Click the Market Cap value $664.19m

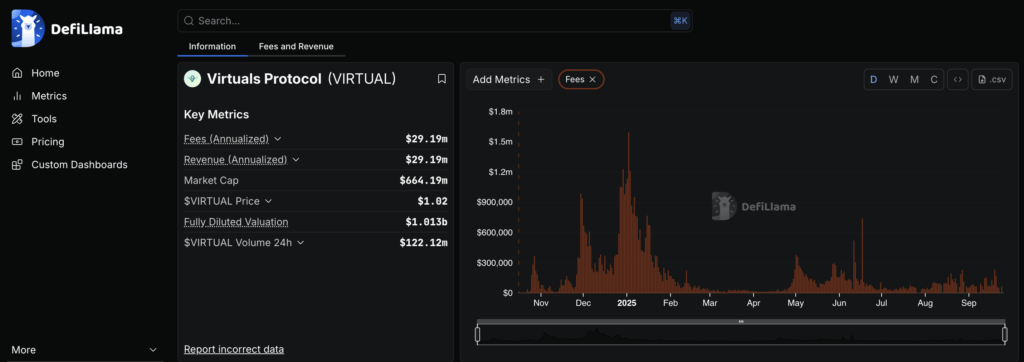click(423, 180)
